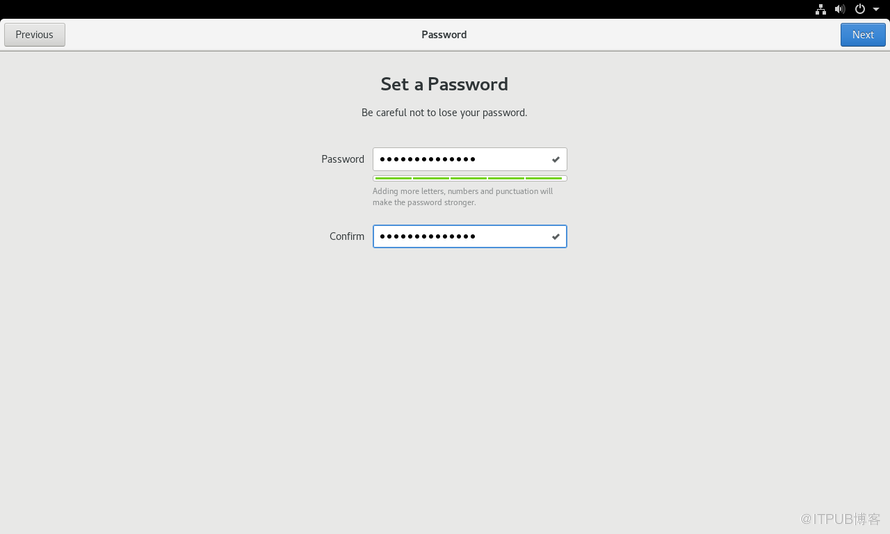Click the "Set a Password" heading
The width and height of the screenshot is (890, 534).
(x=444, y=85)
